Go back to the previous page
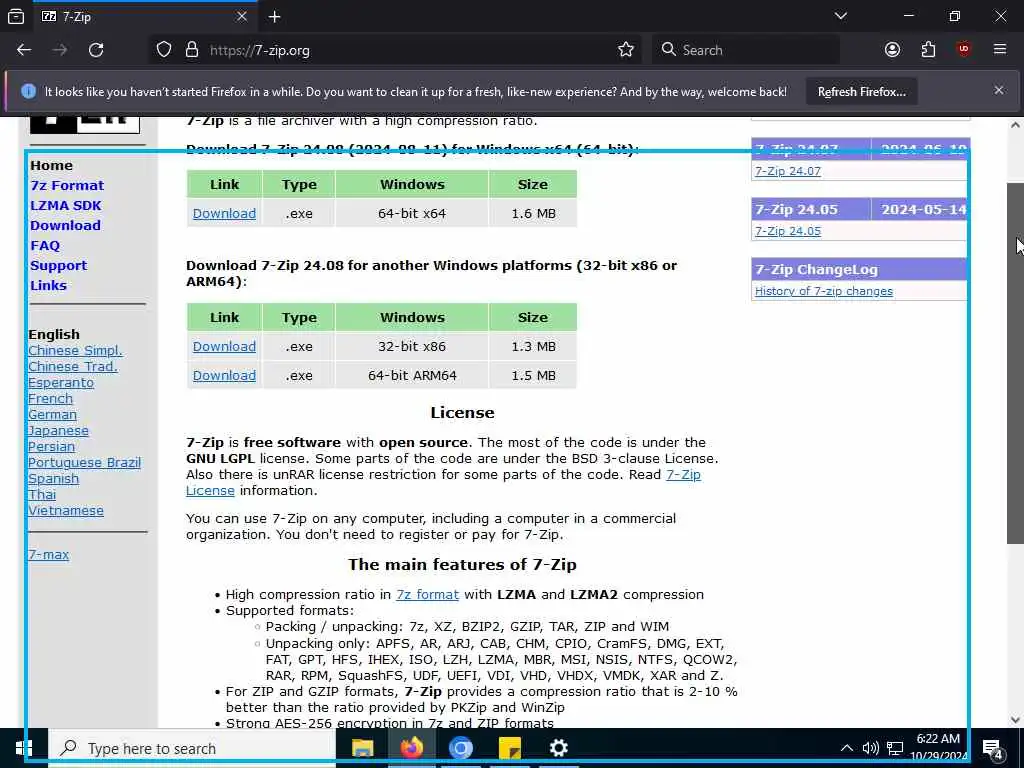This screenshot has height=768, width=1024. coord(24,50)
